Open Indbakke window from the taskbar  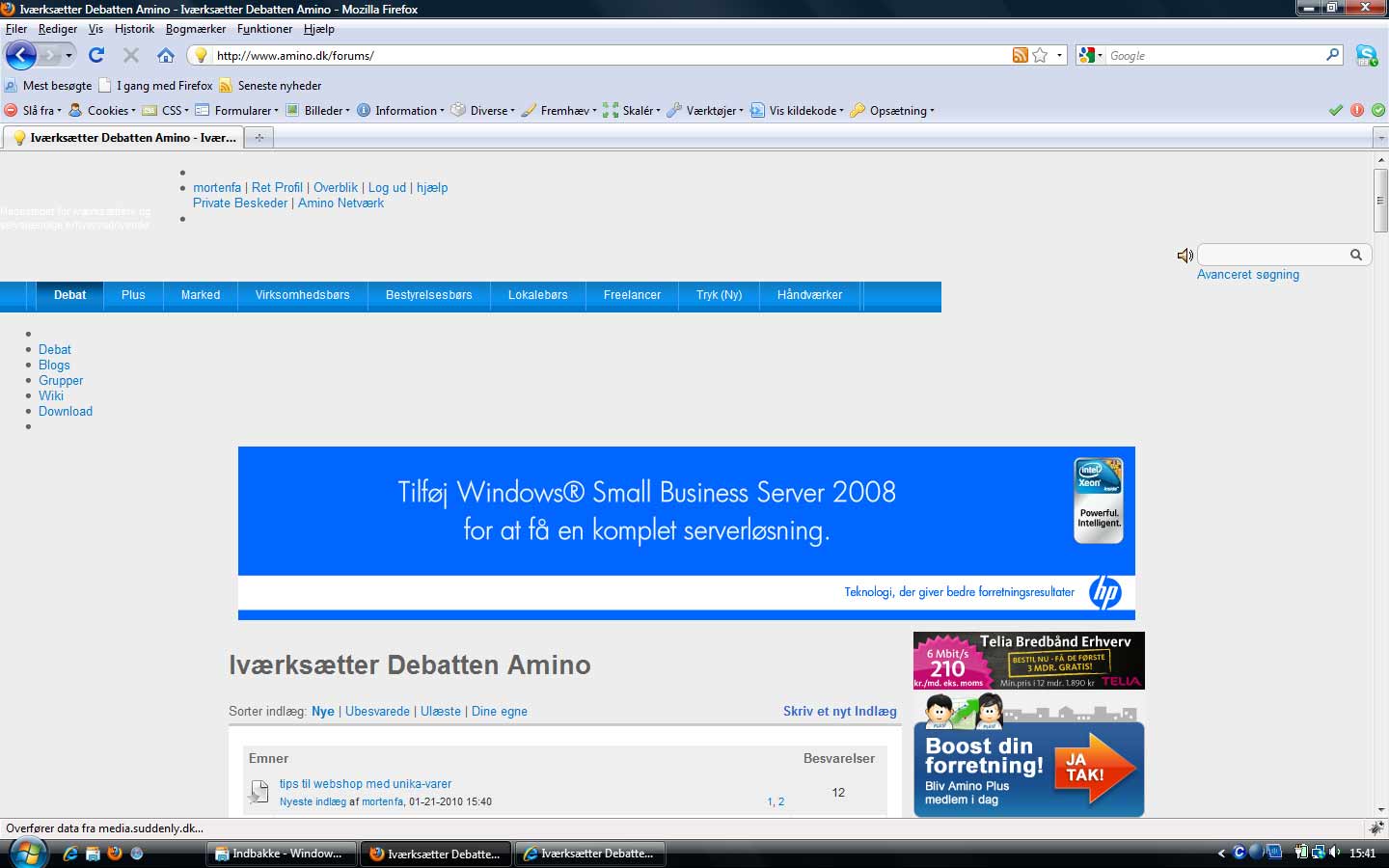coord(279,854)
